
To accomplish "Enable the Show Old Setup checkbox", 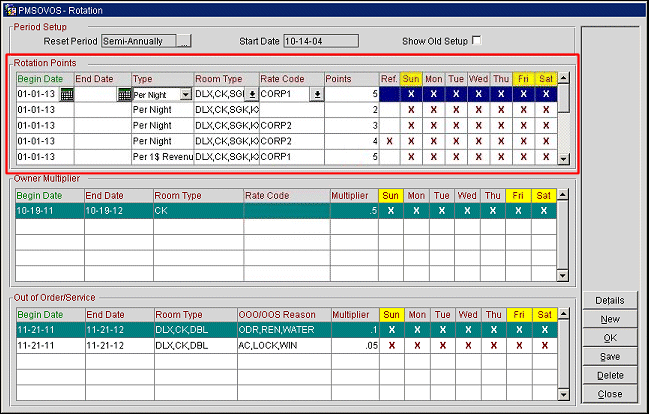I will tap(476, 41).
